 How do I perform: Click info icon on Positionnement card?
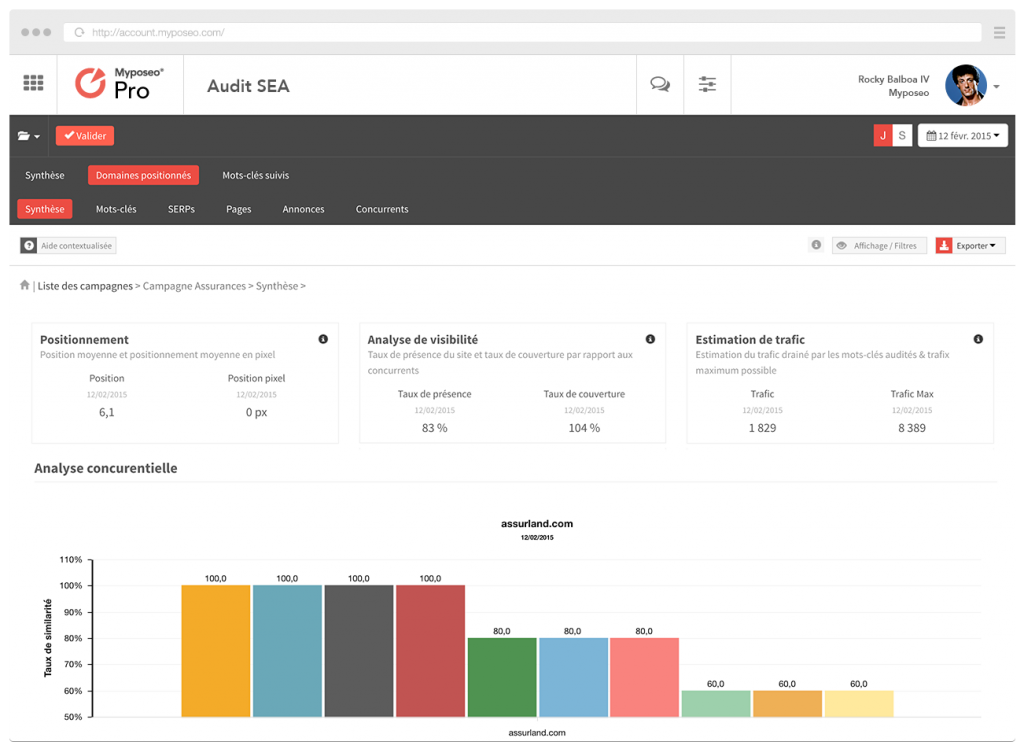323,339
